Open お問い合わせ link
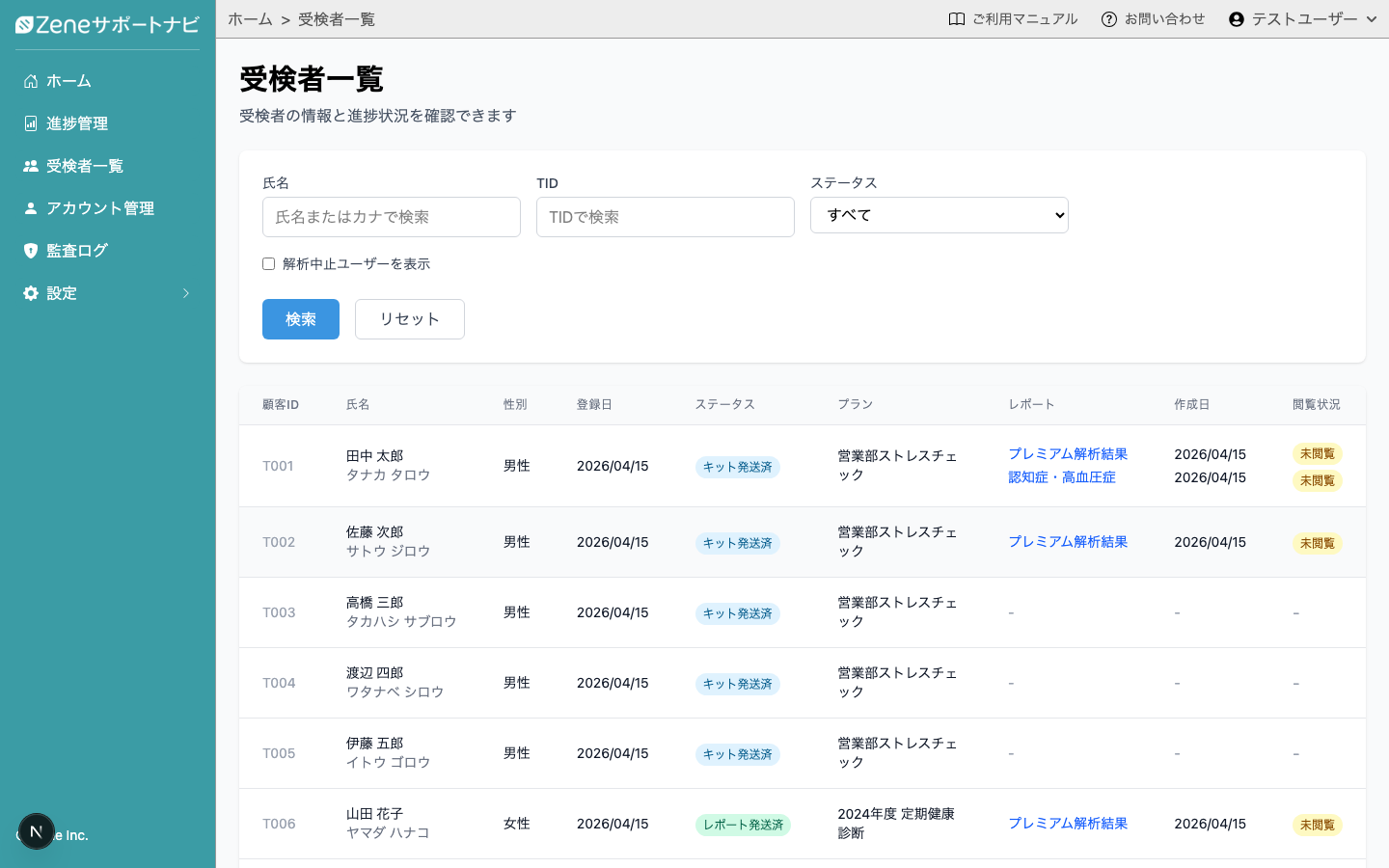 click(x=1154, y=19)
